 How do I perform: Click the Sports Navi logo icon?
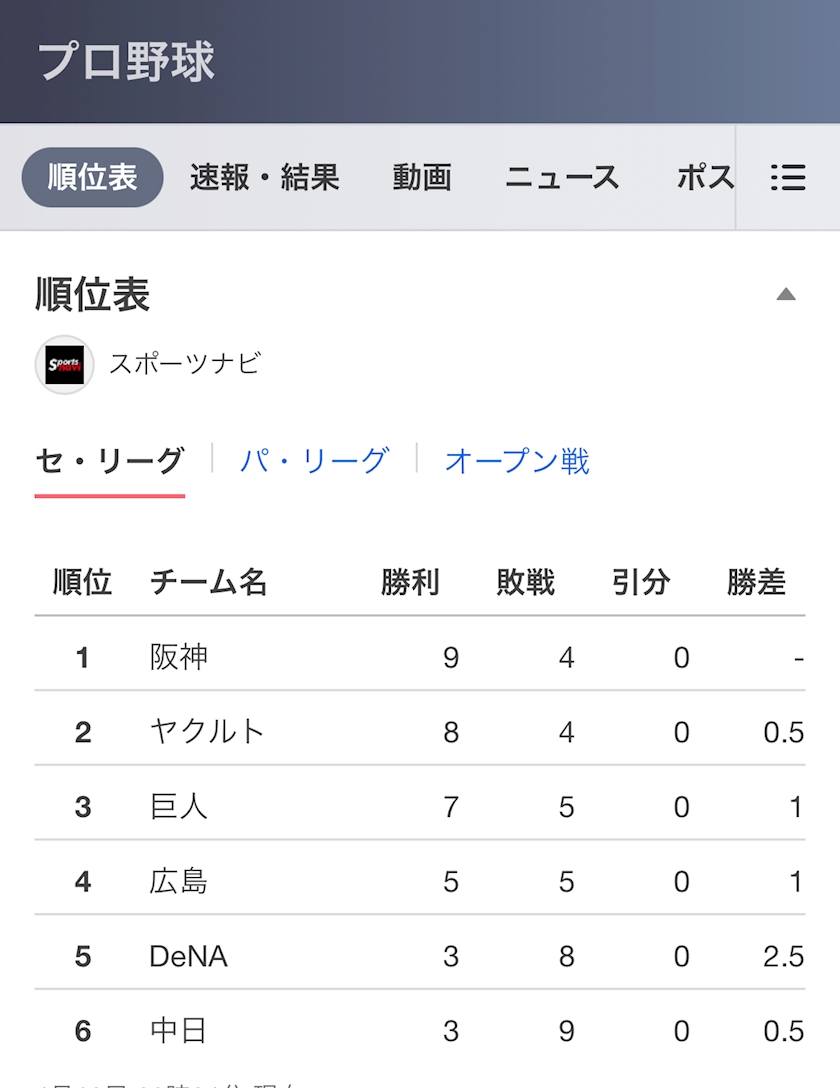65,364
